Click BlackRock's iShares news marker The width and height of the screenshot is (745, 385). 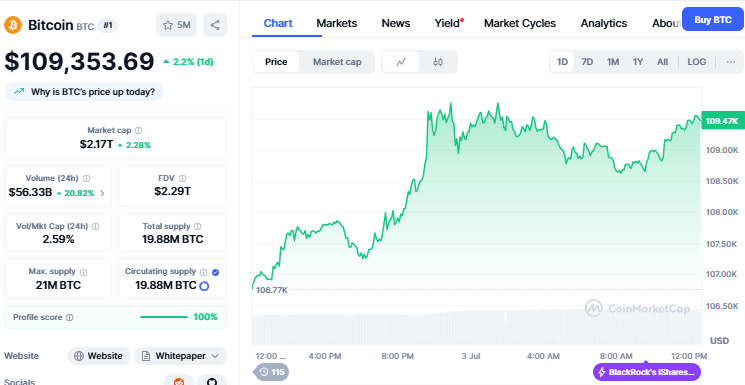[647, 372]
